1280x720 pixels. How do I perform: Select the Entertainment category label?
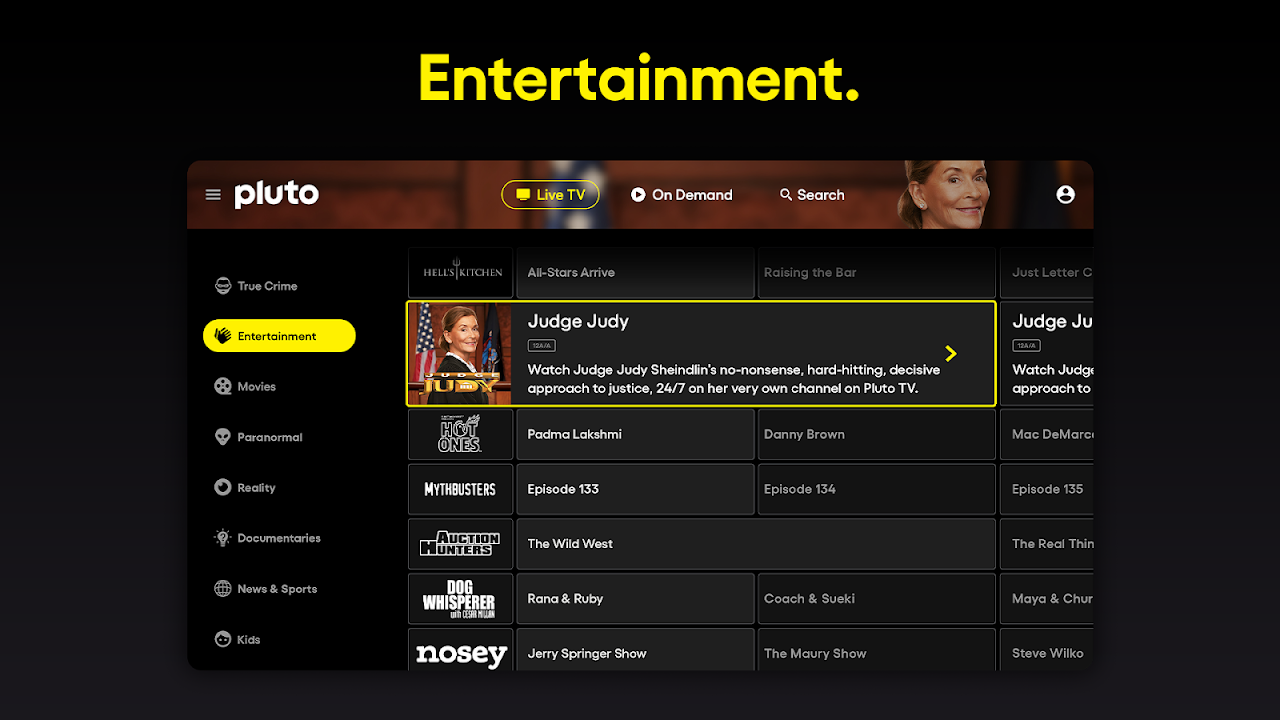pyautogui.click(x=277, y=336)
